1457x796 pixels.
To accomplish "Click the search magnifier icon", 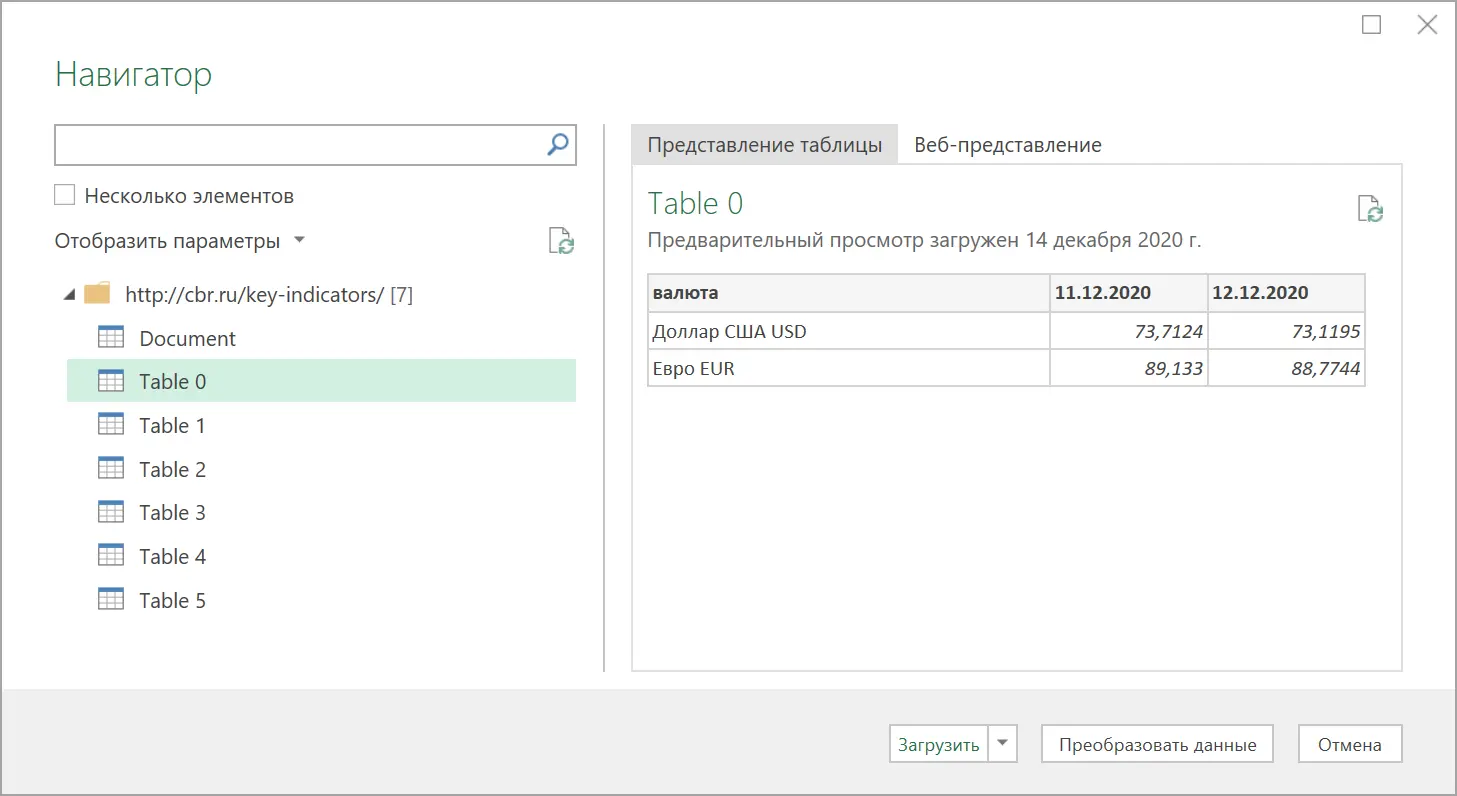I will coord(558,145).
